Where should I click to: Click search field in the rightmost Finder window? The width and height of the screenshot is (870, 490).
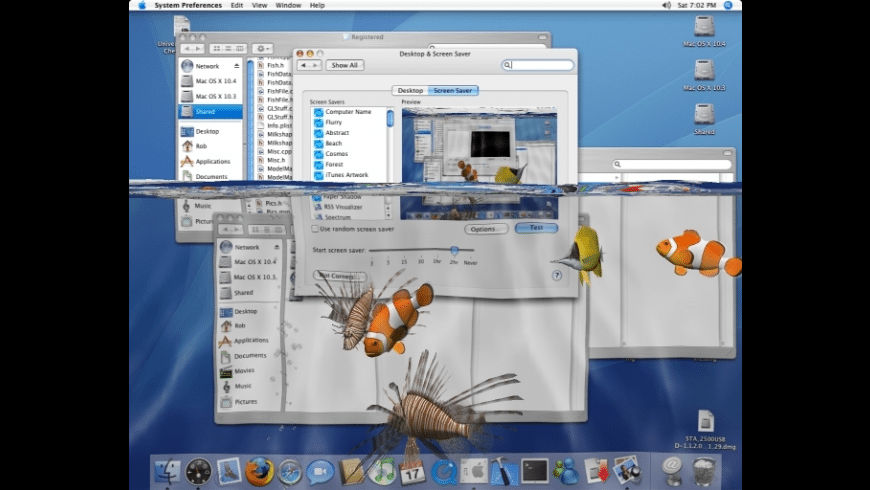pos(672,164)
